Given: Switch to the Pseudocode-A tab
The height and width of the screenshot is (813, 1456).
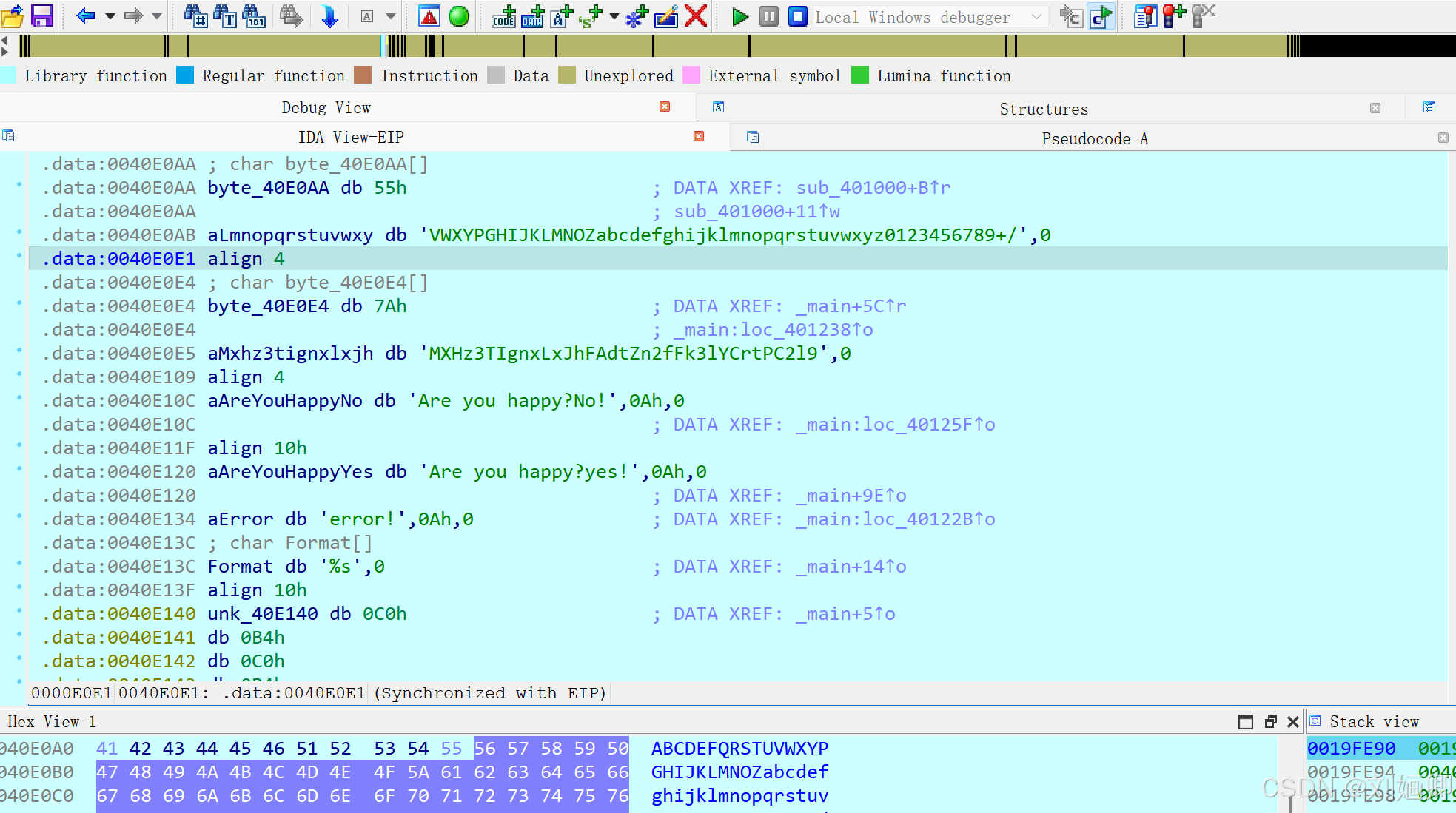Looking at the screenshot, I should click(1094, 138).
